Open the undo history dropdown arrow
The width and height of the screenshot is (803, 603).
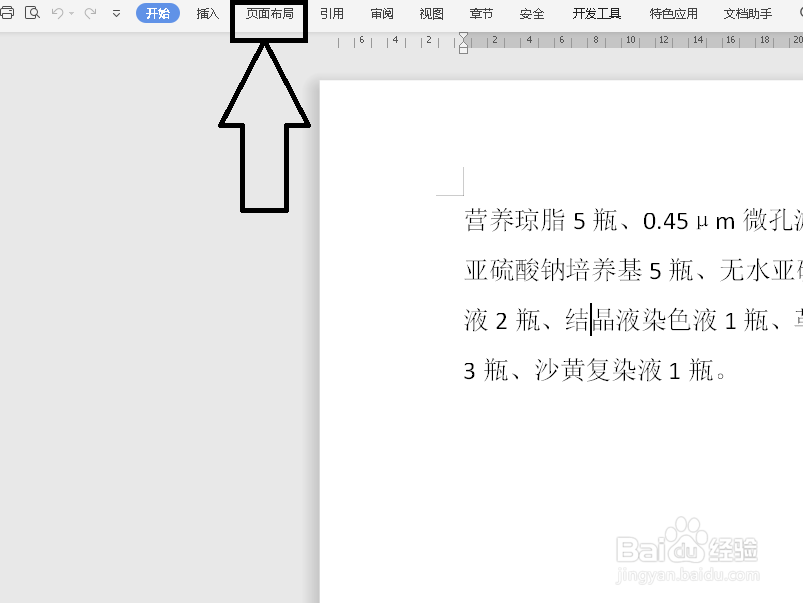click(x=71, y=13)
